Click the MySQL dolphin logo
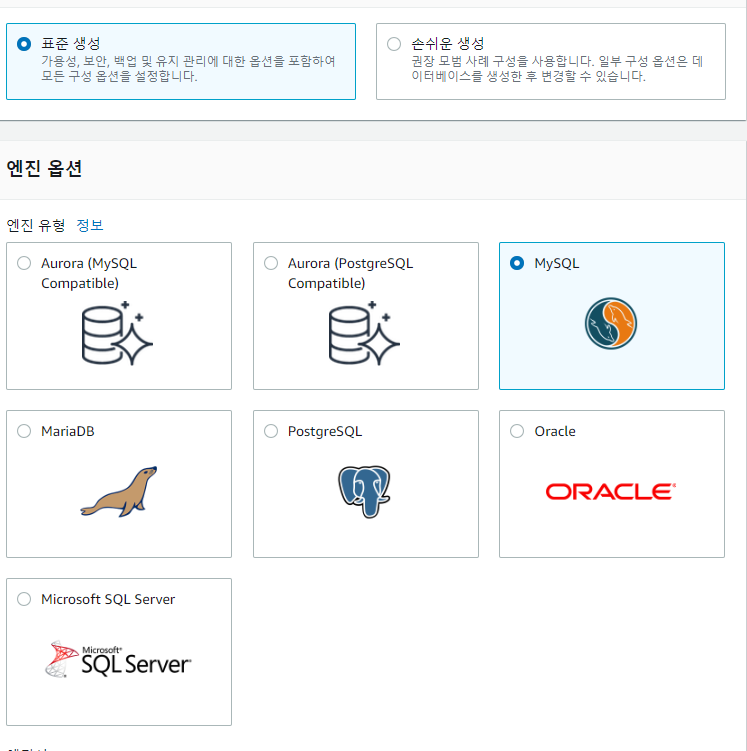Viewport: 747px width, 751px height. [611, 324]
